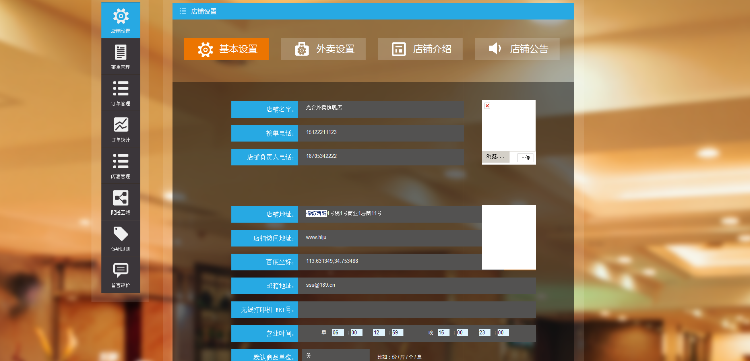Click the order phone number field in the second row
The height and width of the screenshot is (361, 750).
(381, 133)
